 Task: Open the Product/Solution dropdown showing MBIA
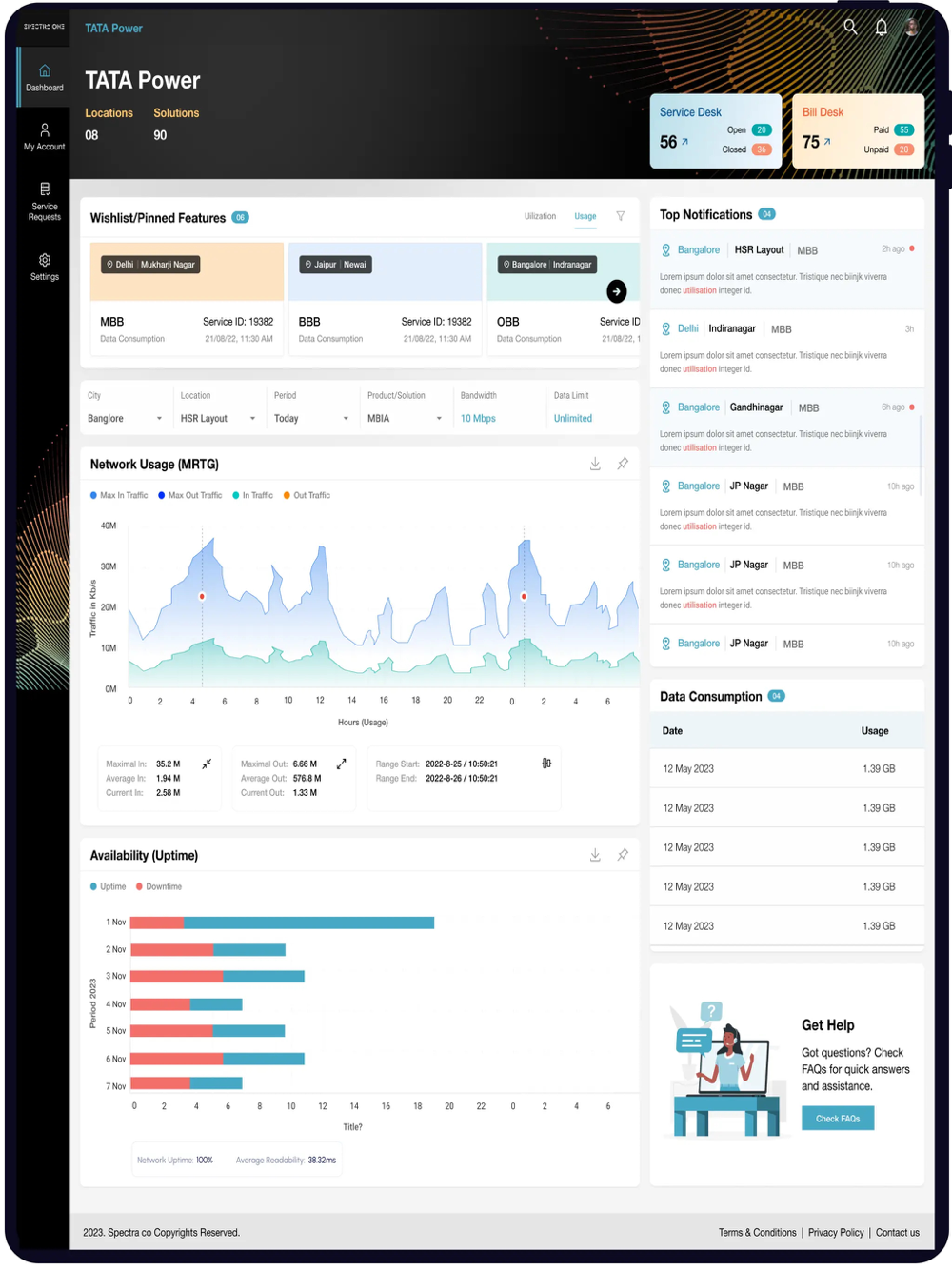click(405, 418)
